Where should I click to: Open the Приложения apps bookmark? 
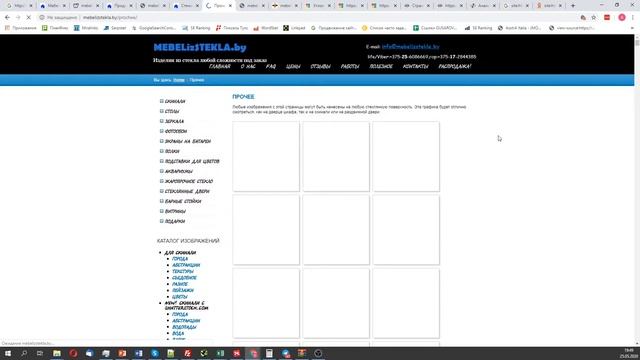tap(20, 28)
